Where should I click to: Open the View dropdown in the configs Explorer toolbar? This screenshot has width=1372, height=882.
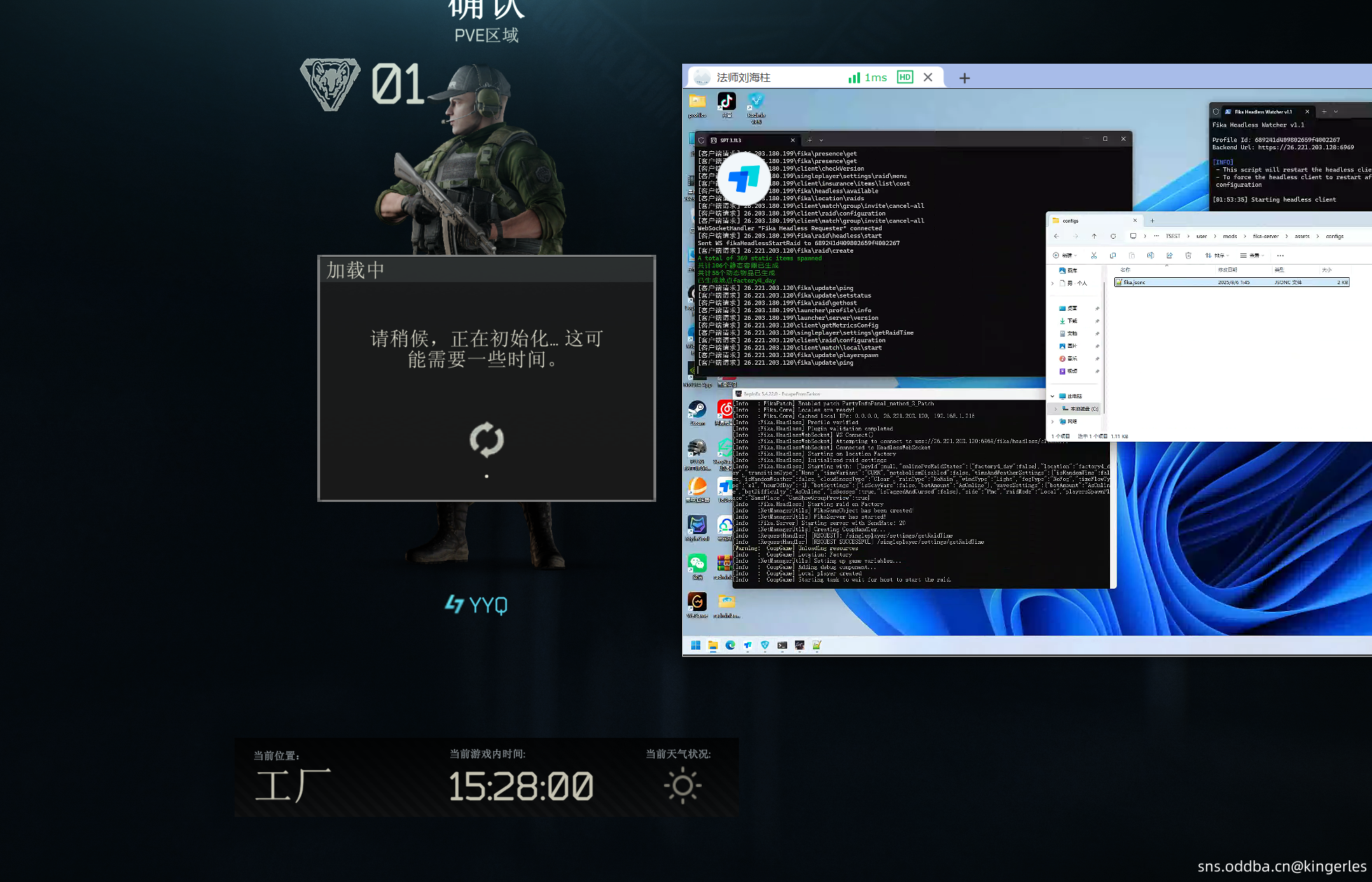[x=1252, y=255]
